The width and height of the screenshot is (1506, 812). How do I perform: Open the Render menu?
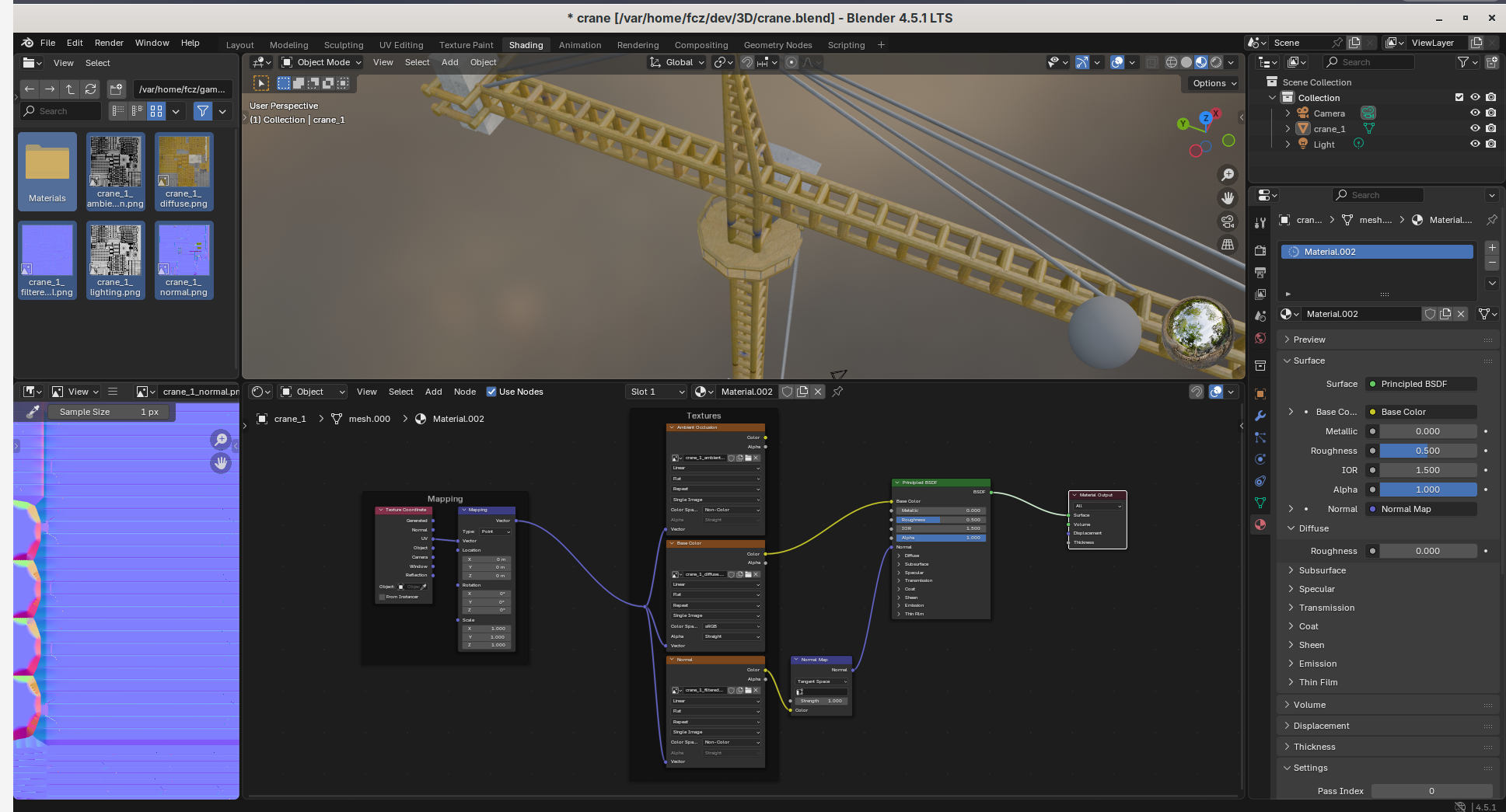click(109, 43)
